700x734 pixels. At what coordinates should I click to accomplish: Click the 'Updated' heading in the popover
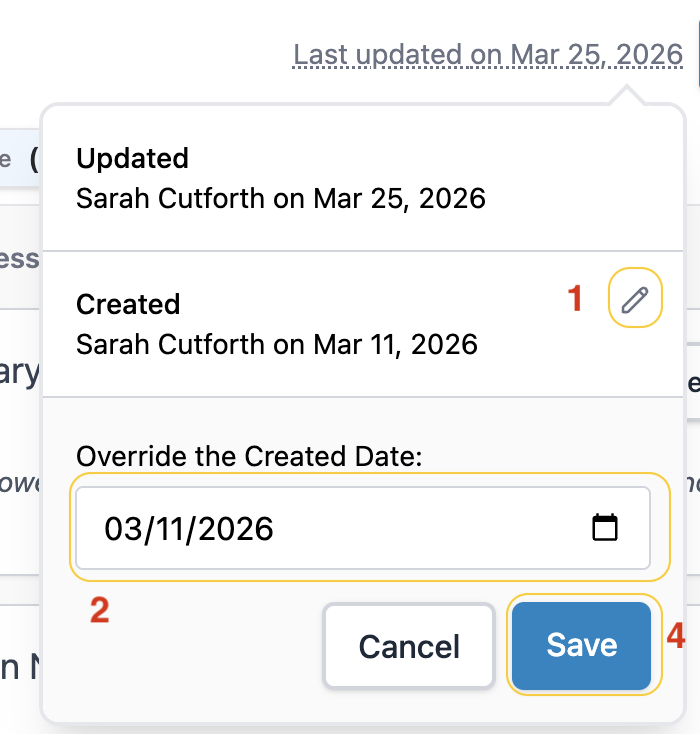click(133, 158)
